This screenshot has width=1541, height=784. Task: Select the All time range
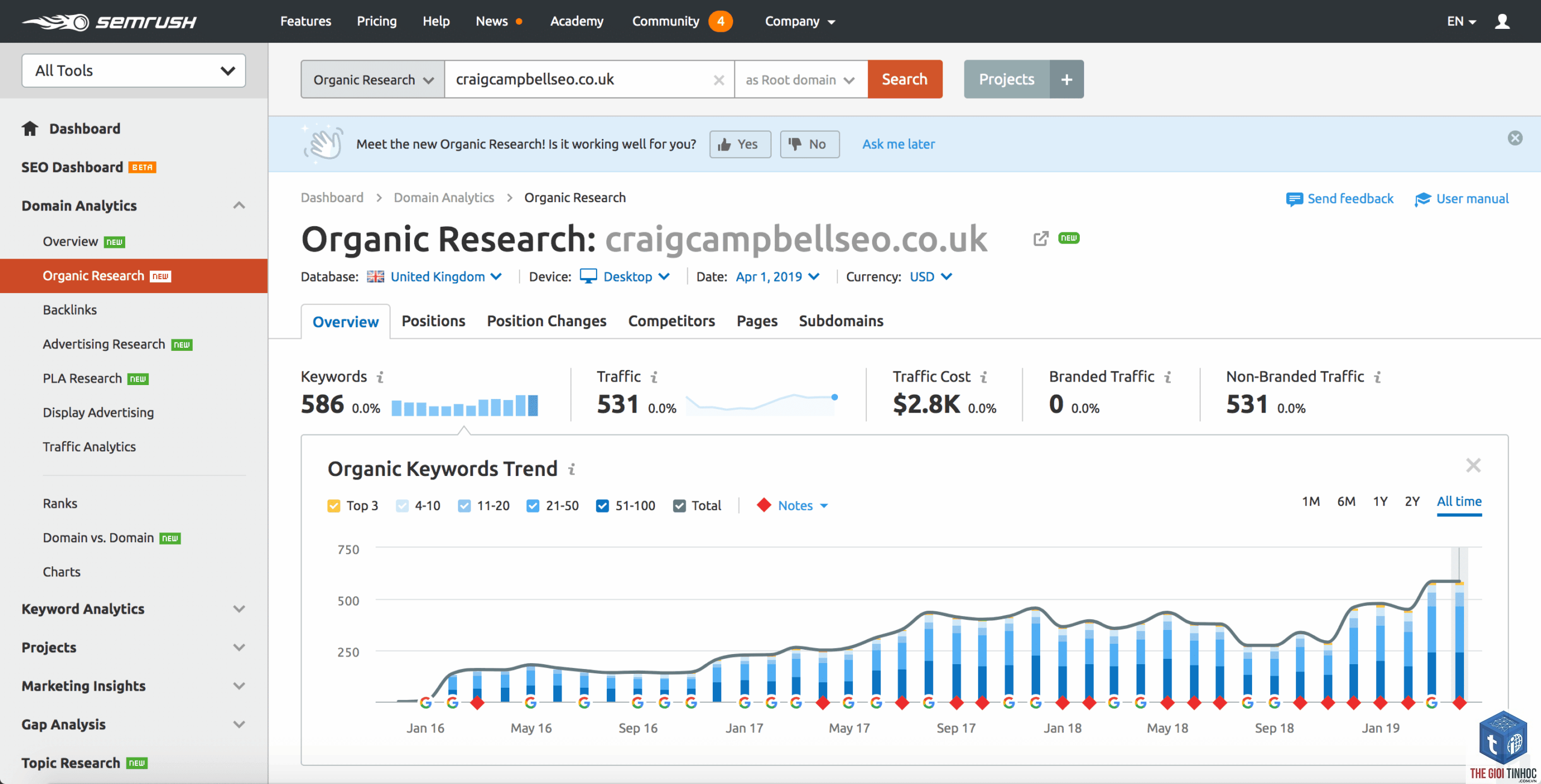[x=1459, y=502]
